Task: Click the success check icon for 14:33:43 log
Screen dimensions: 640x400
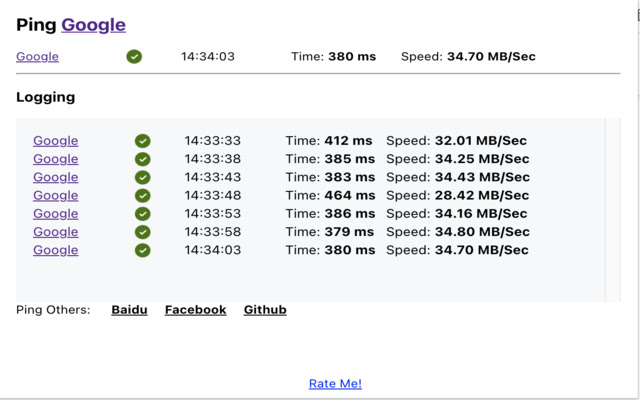Action: coord(143,177)
